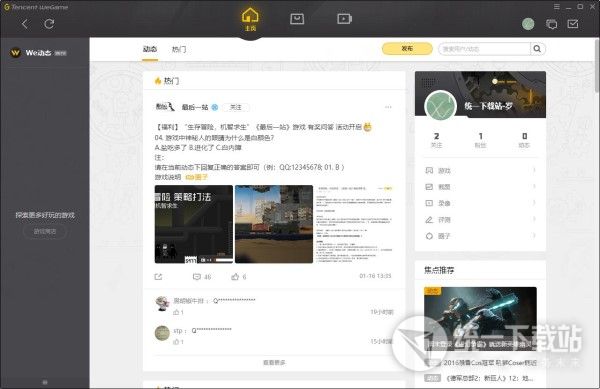Select the 动态 tab
The height and width of the screenshot is (389, 600).
pyautogui.click(x=150, y=49)
